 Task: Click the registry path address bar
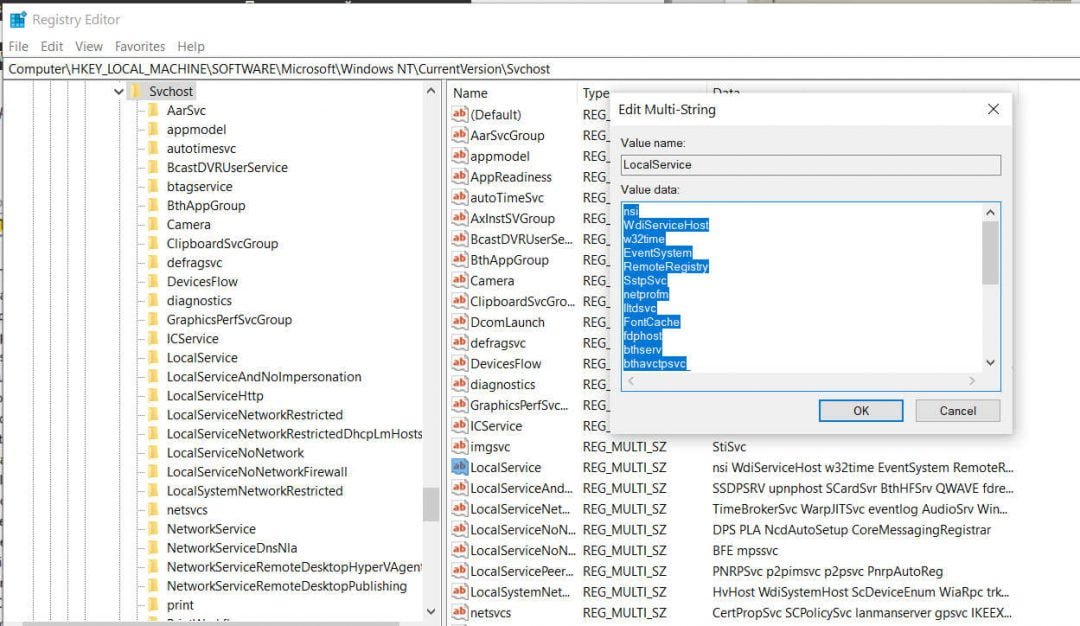(540, 69)
